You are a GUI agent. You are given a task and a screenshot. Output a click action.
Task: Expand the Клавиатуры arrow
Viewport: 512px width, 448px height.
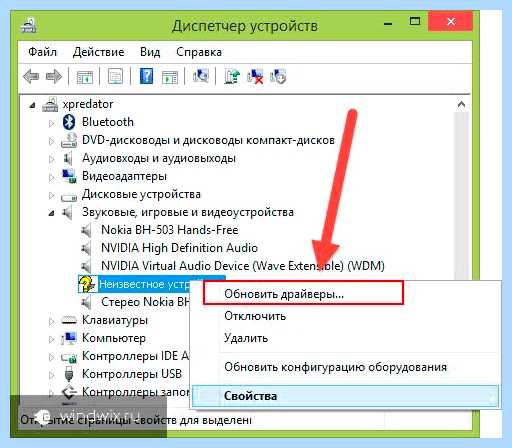(x=51, y=321)
